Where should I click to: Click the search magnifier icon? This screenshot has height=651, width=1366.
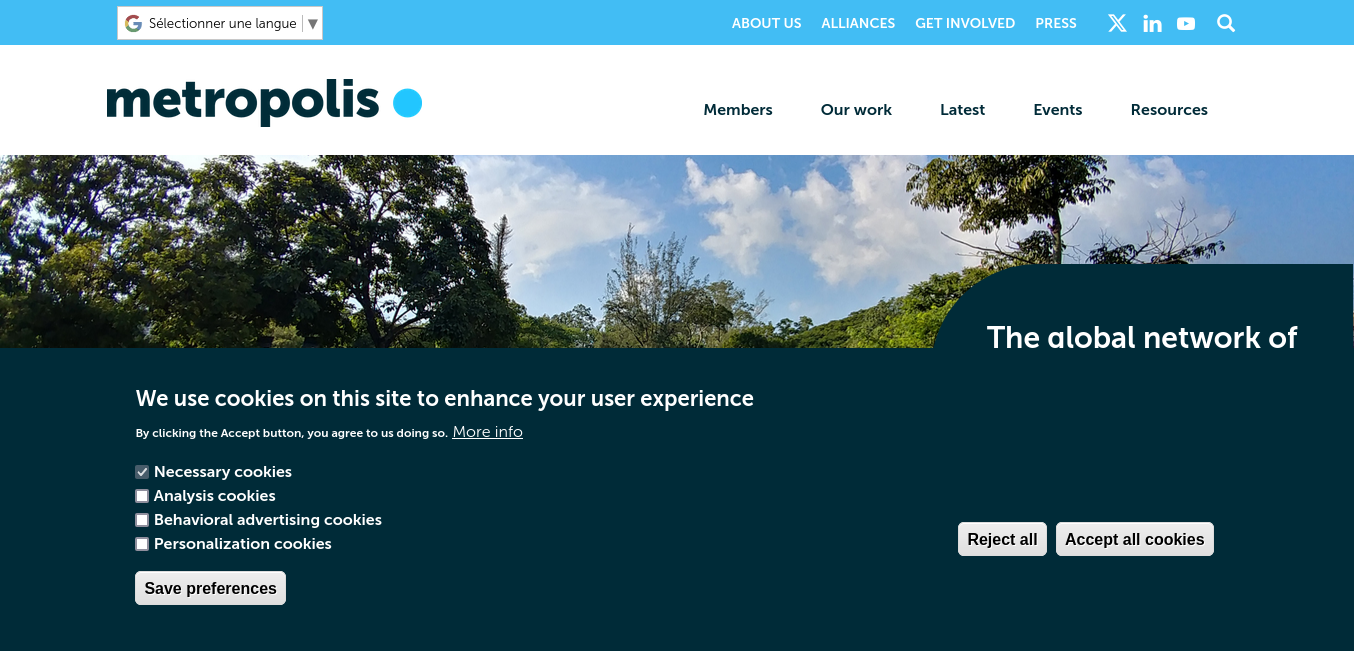[1226, 23]
